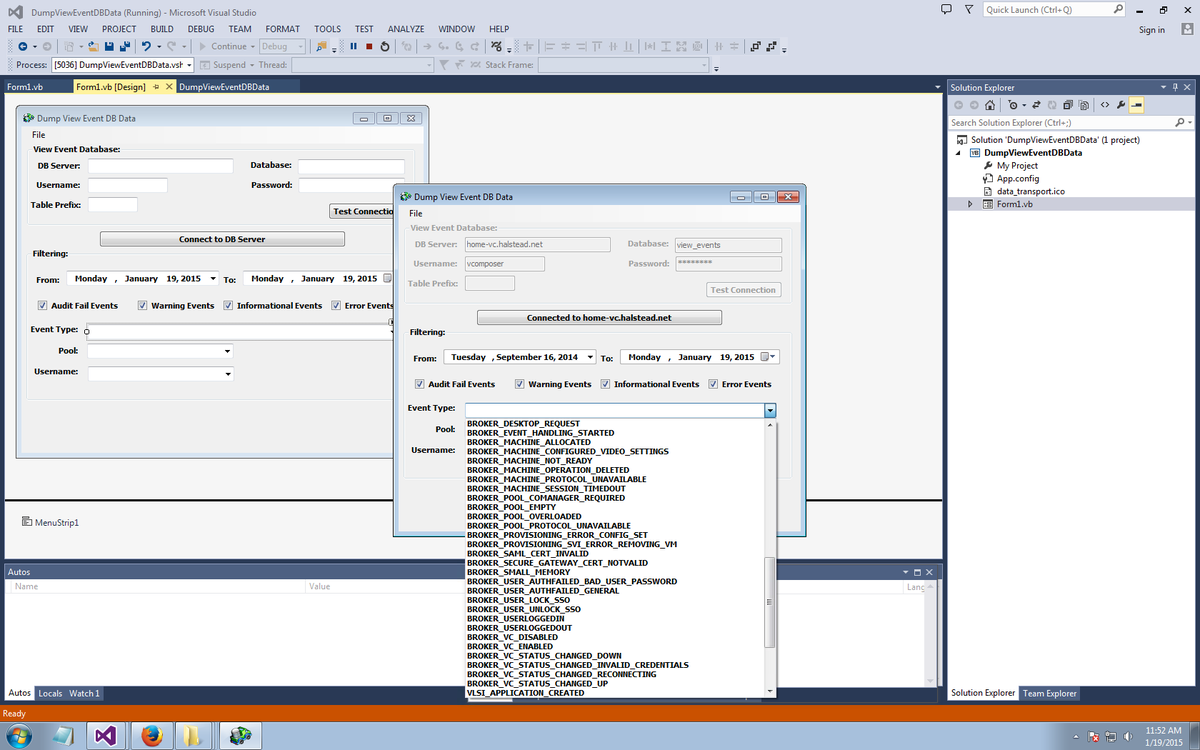Volume speaker icon in system tray
This screenshot has width=1200, height=750.
[x=1128, y=737]
